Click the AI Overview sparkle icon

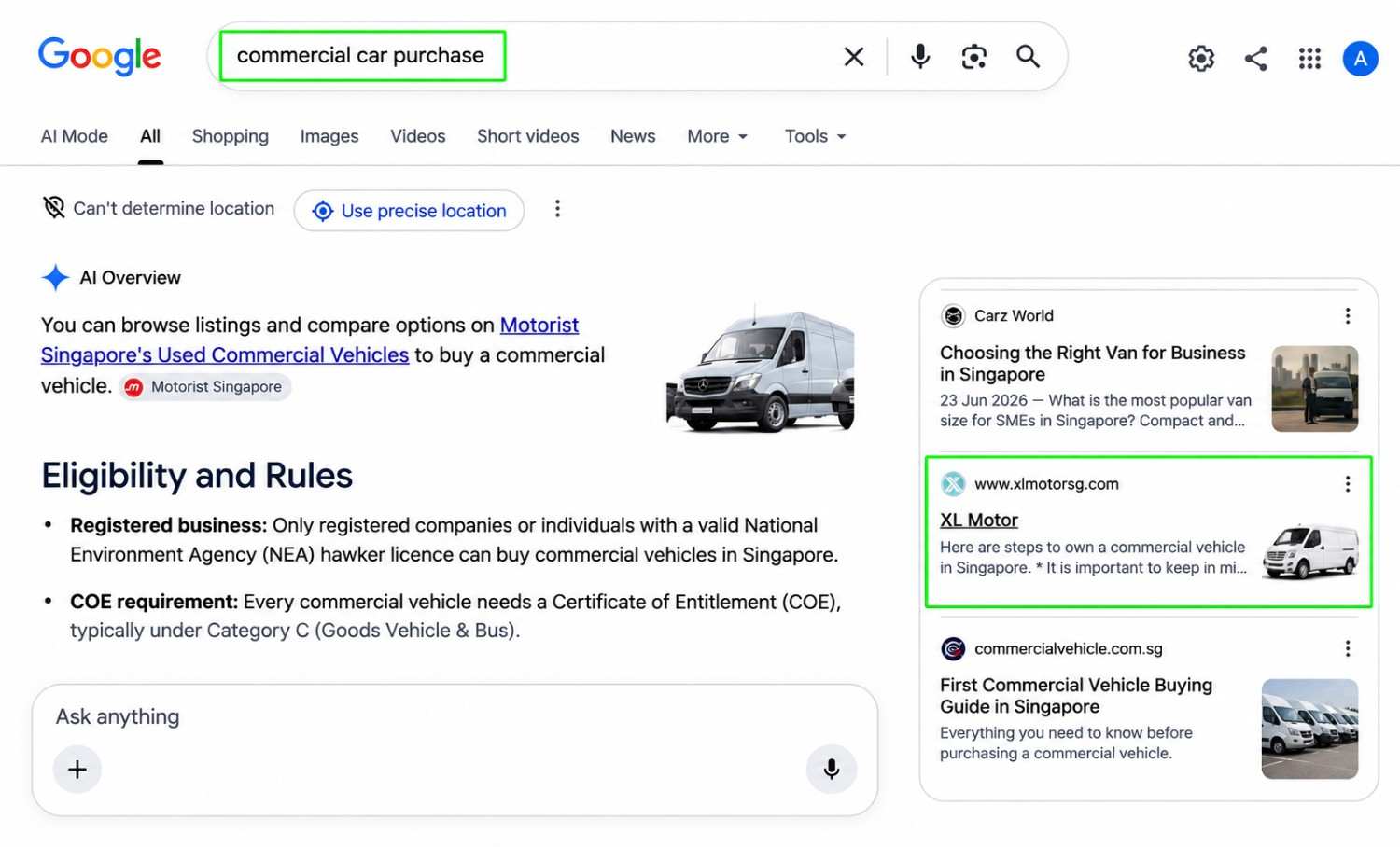point(55,277)
